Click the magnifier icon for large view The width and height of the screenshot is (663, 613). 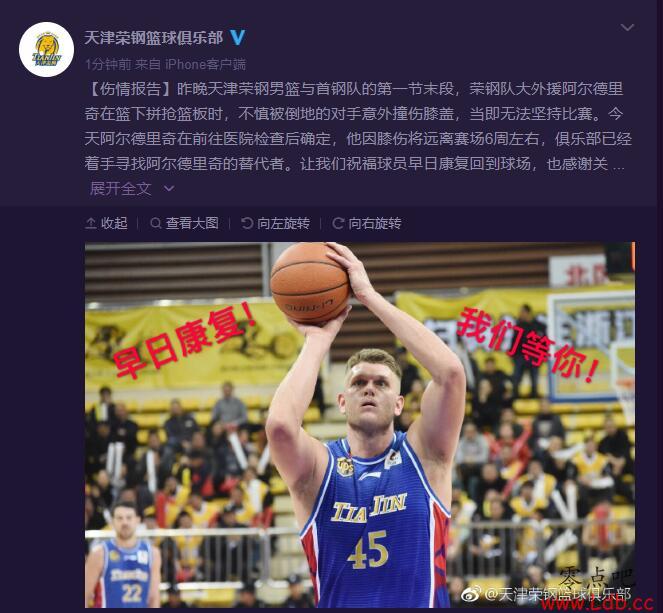[x=156, y=223]
